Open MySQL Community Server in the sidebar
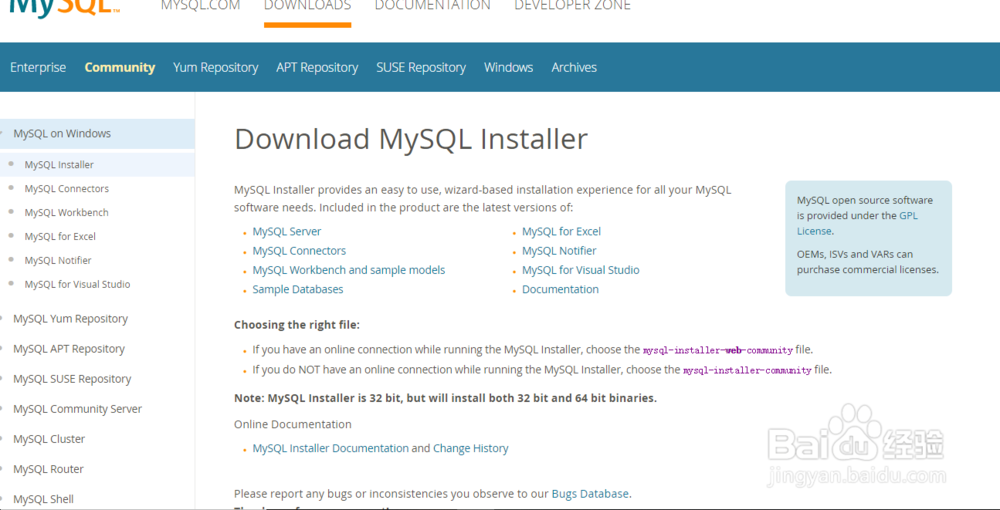The width and height of the screenshot is (1000, 510). 77,409
